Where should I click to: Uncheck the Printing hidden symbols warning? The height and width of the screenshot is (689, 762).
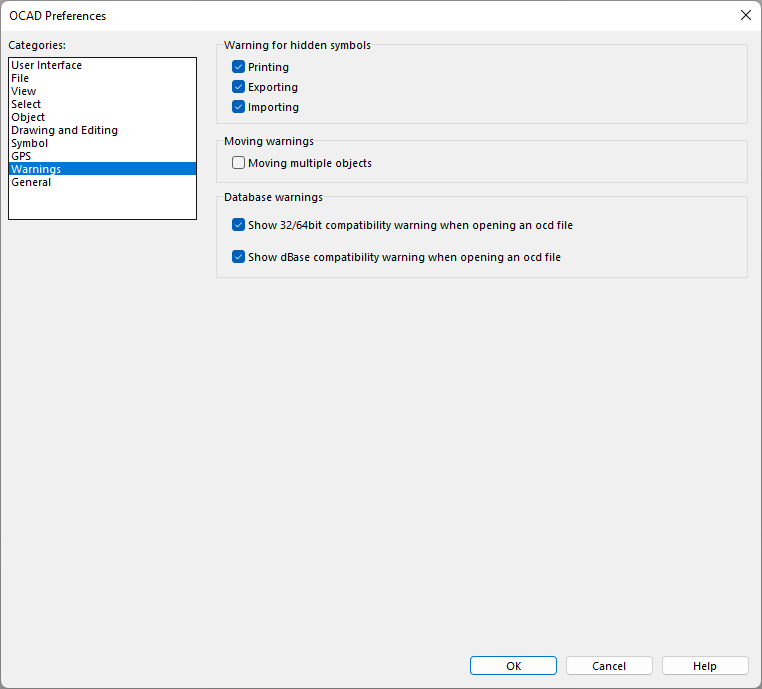tap(238, 67)
